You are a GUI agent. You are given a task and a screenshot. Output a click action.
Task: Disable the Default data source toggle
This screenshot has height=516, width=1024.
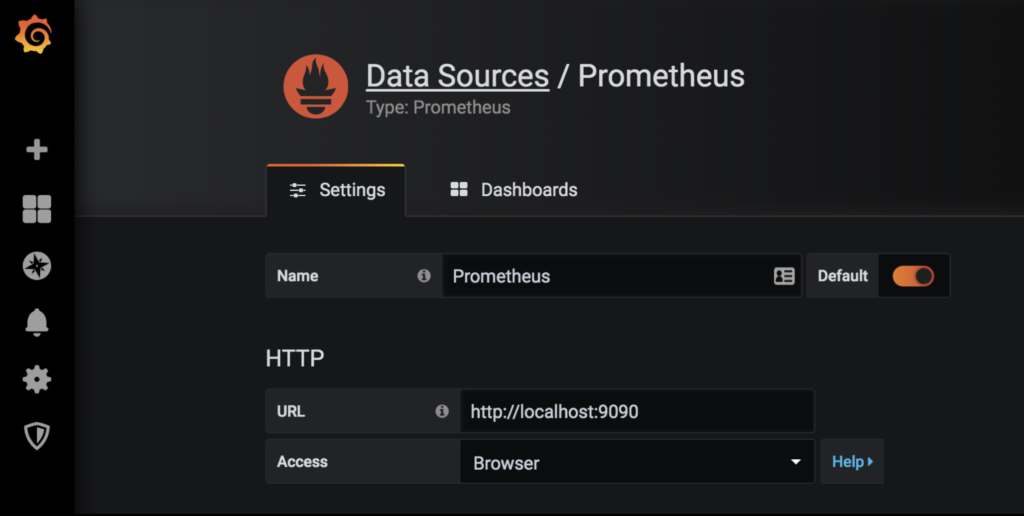912,276
